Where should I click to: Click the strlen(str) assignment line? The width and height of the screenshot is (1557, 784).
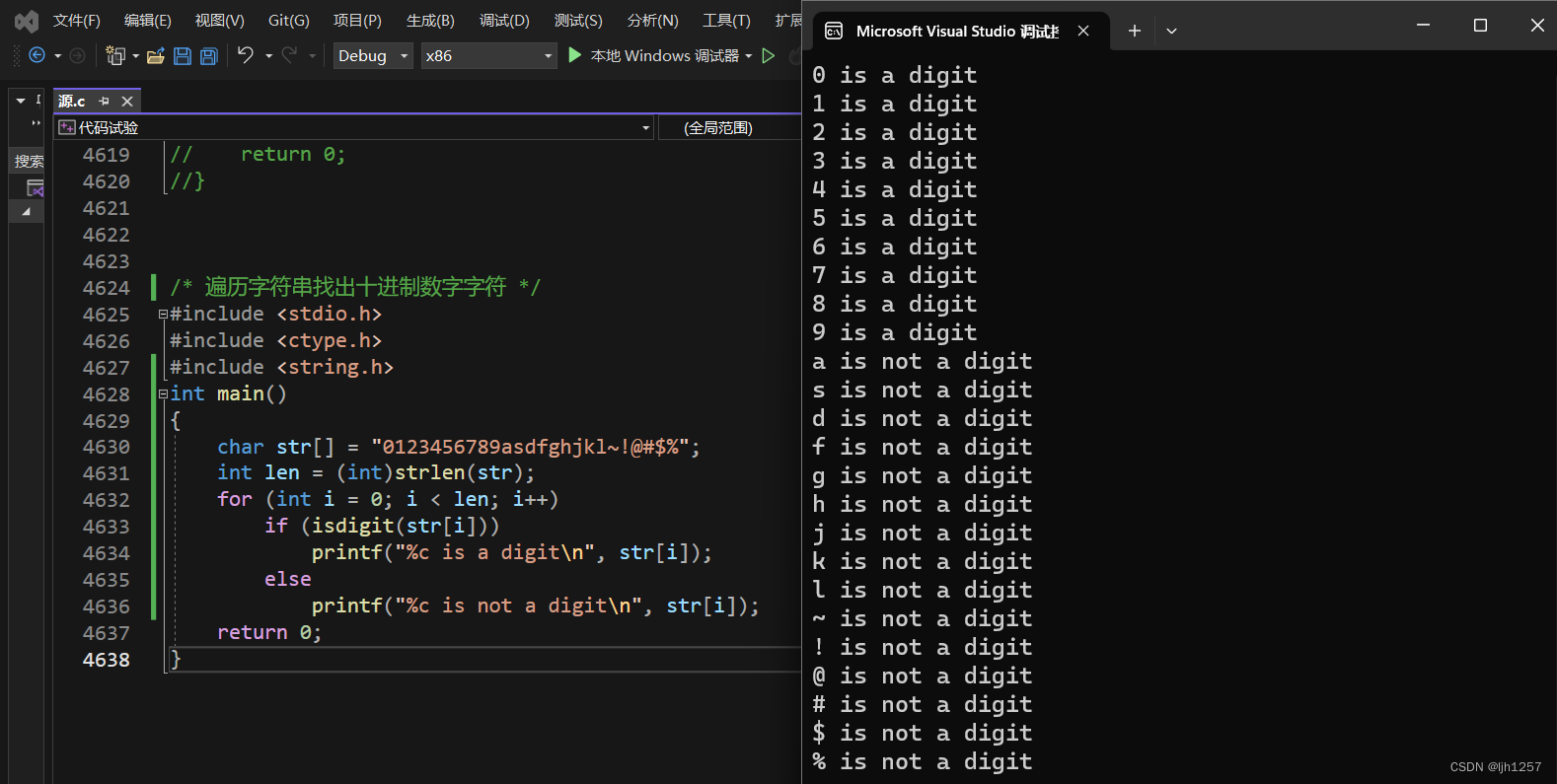pos(375,473)
